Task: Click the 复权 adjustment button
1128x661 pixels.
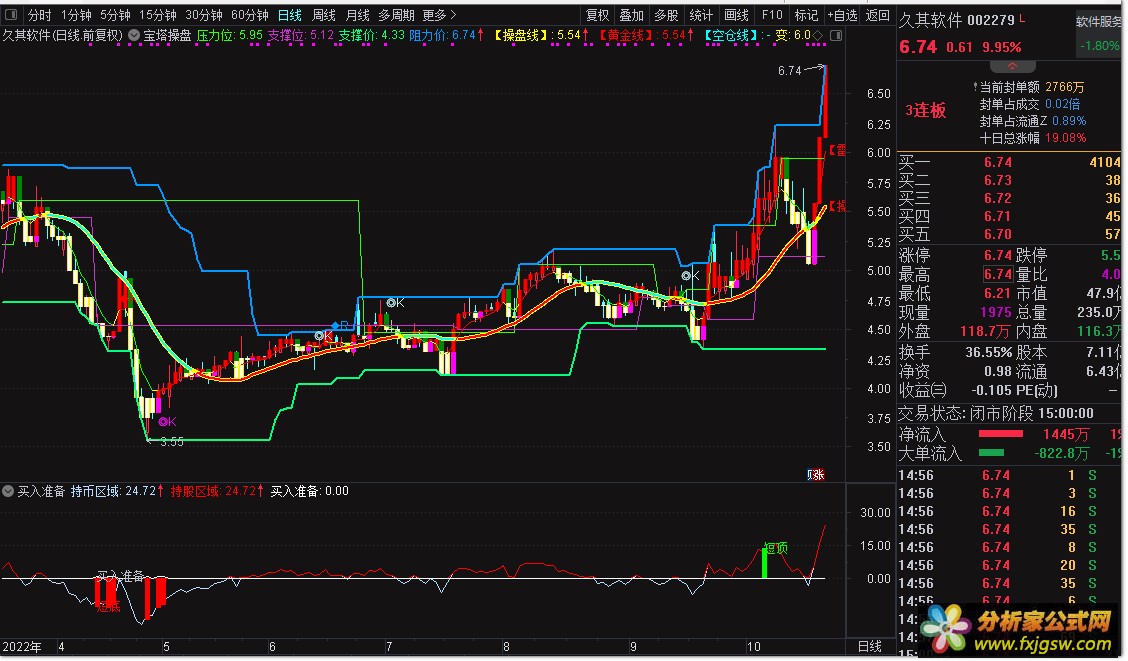Action: 598,15
